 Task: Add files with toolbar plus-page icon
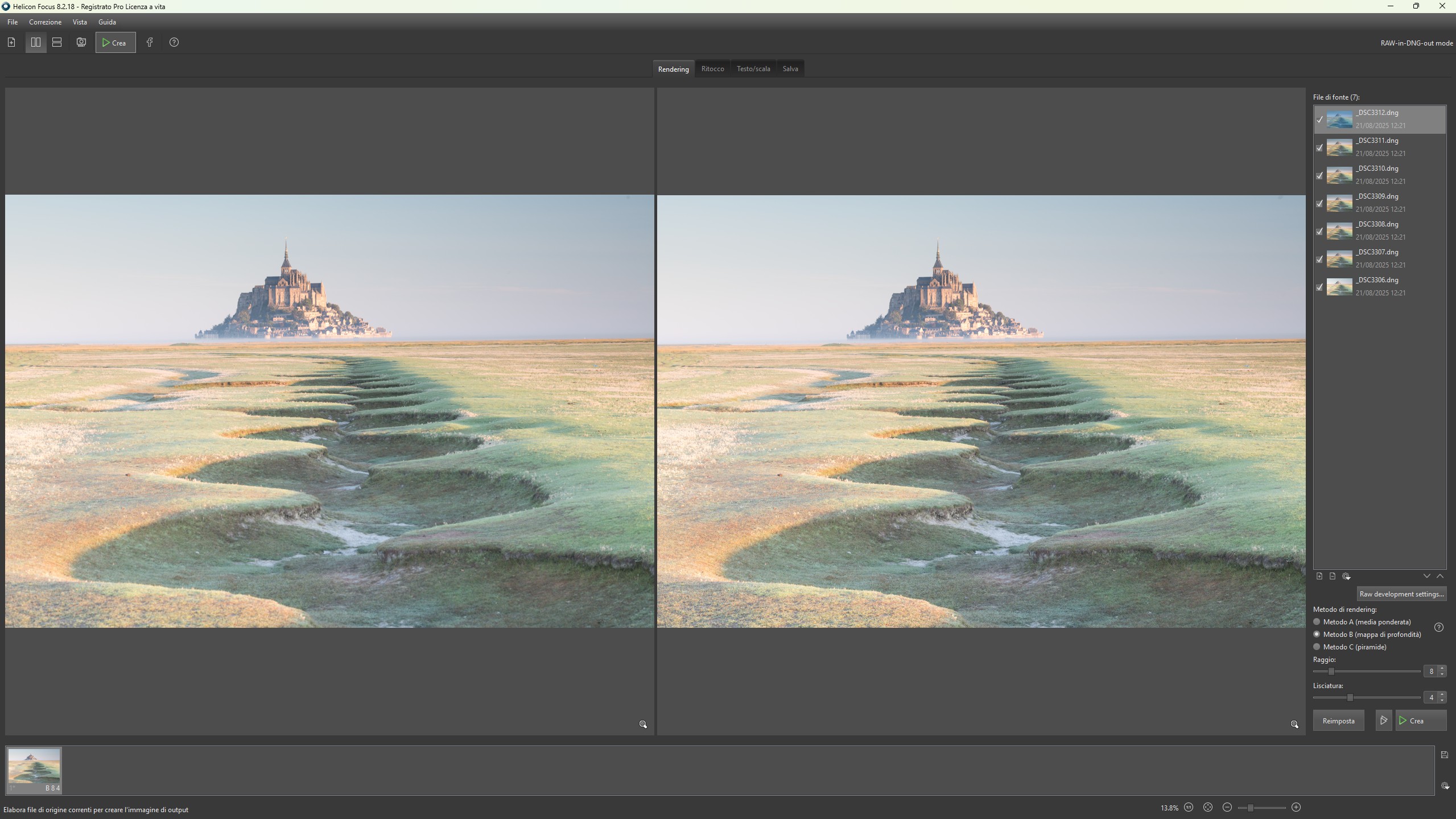[x=11, y=43]
